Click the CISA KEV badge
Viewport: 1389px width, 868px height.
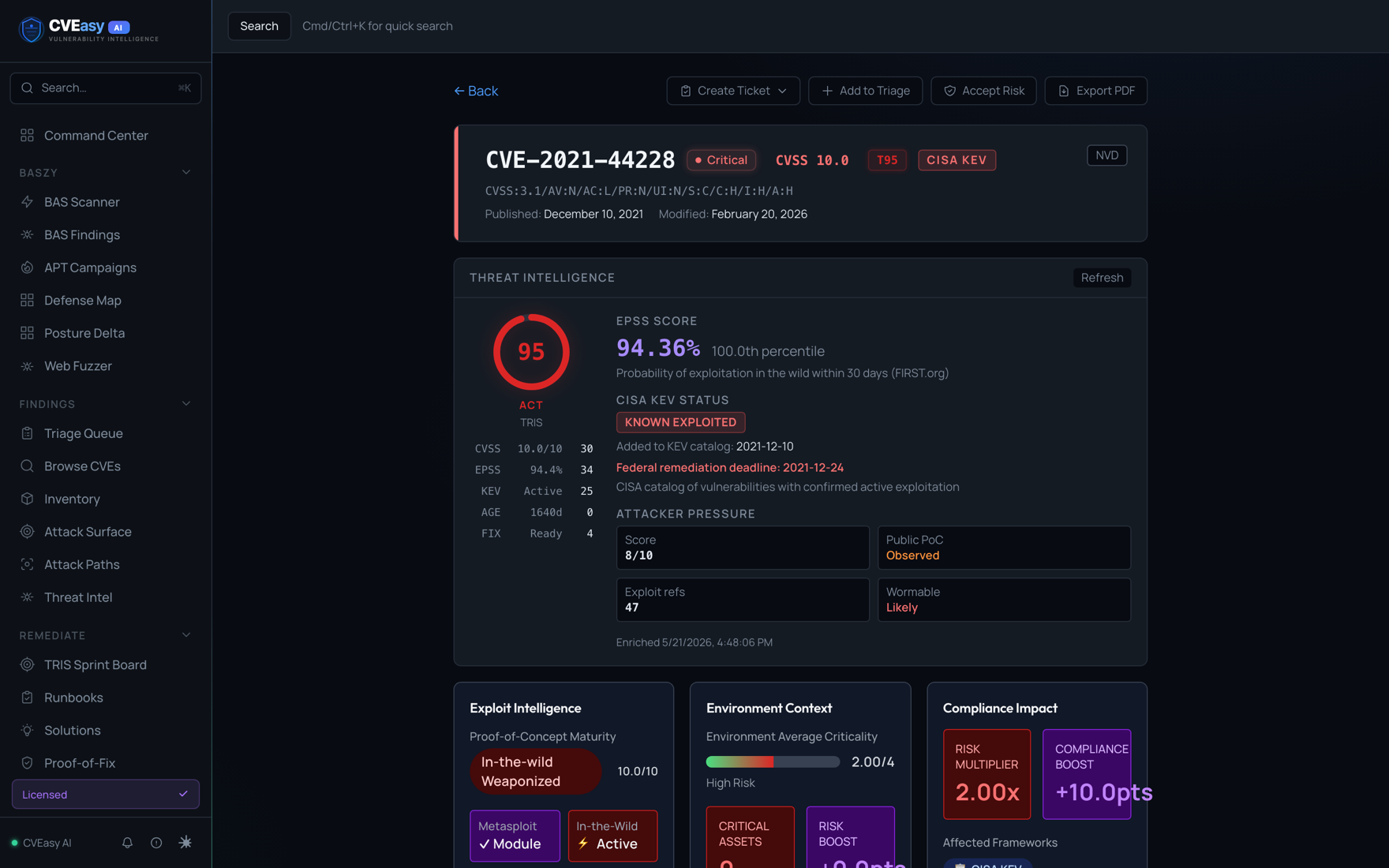point(957,160)
